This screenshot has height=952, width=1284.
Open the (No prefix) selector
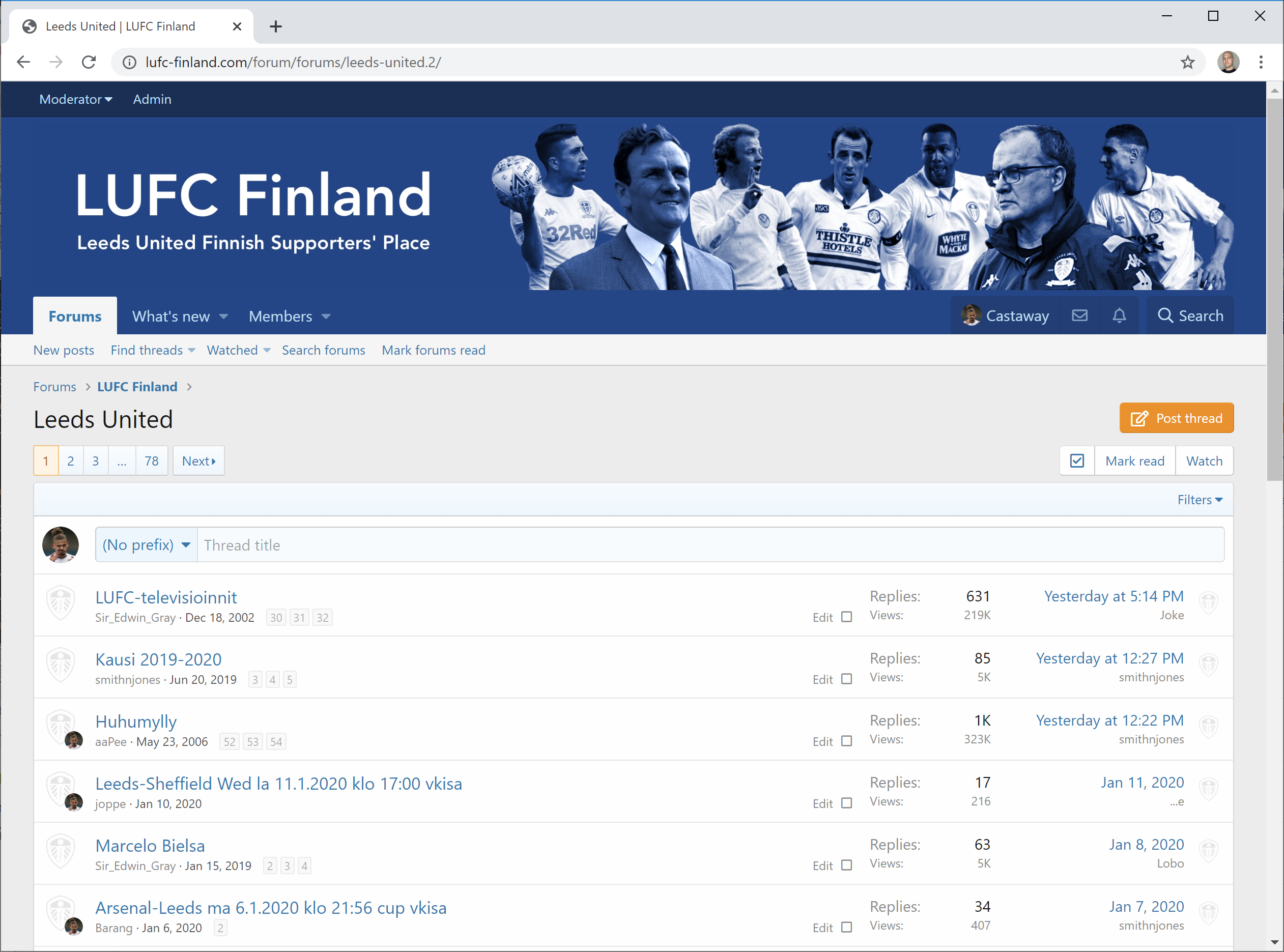[x=146, y=544]
